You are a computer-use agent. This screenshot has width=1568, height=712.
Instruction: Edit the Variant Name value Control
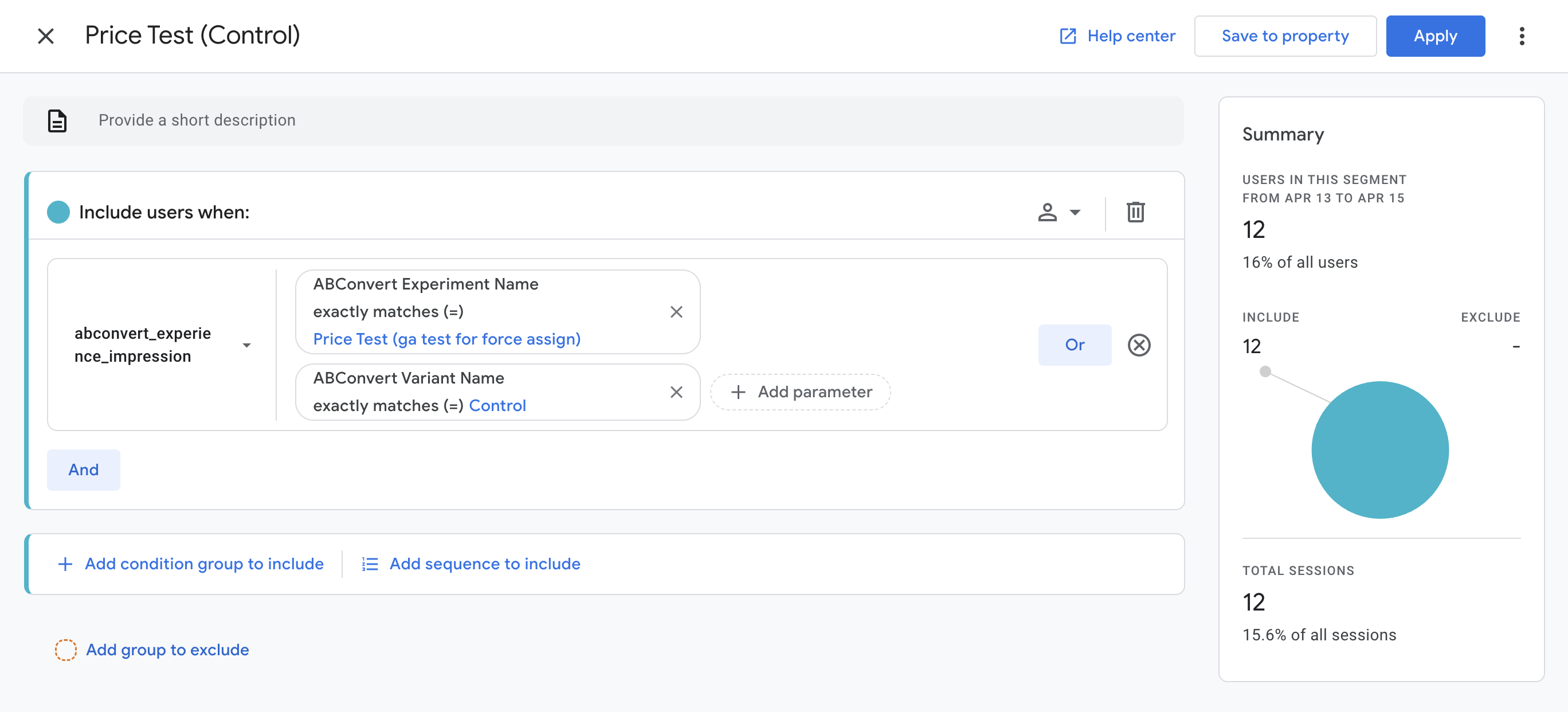(497, 406)
